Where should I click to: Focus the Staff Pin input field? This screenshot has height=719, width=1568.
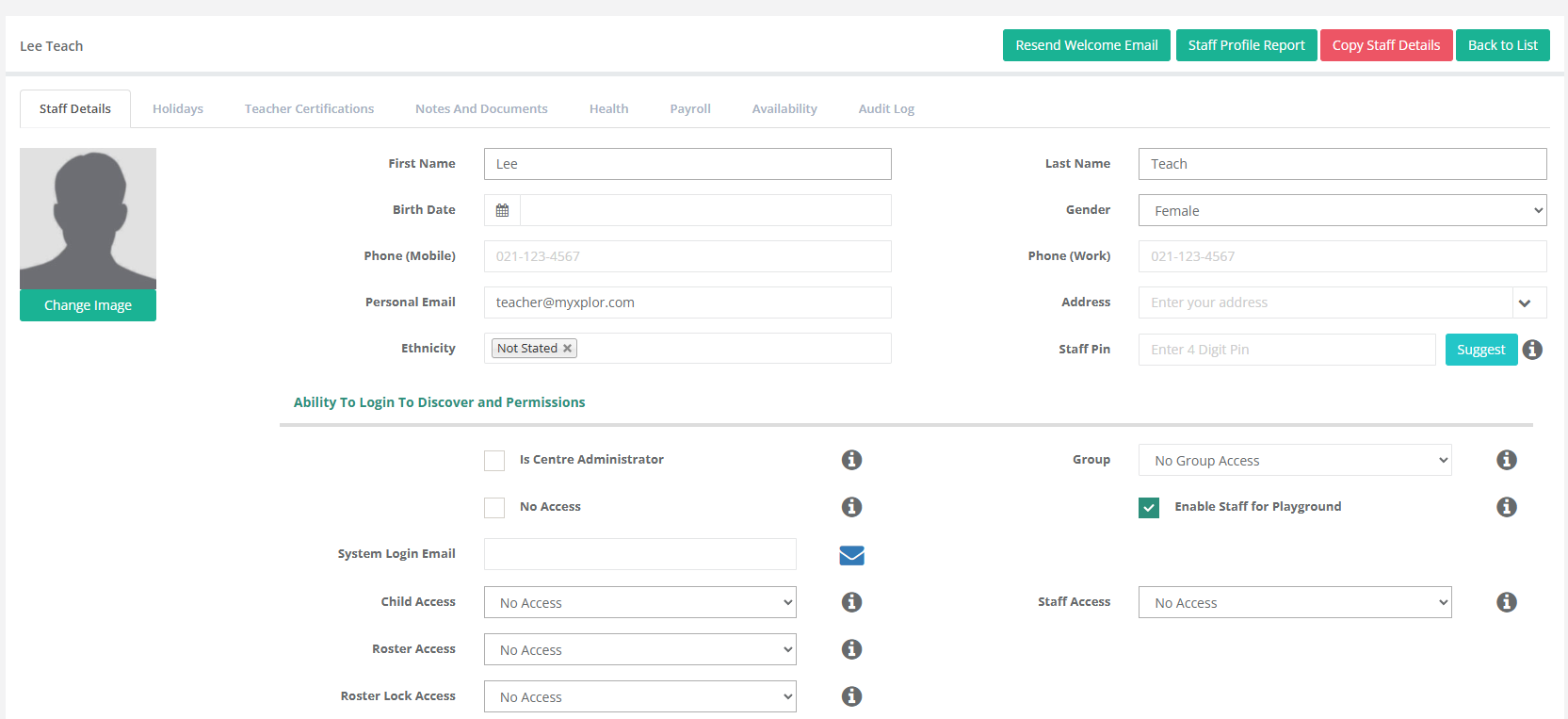click(x=1286, y=350)
